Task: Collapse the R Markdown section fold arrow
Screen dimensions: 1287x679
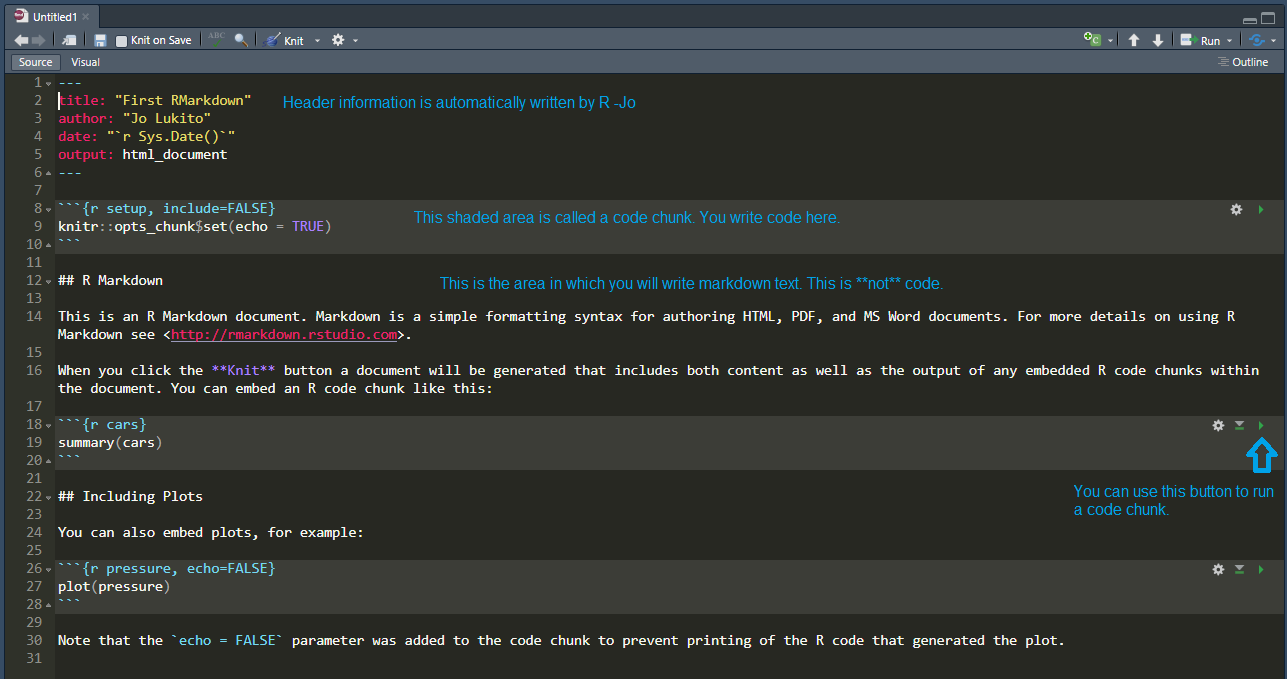Action: (x=49, y=281)
